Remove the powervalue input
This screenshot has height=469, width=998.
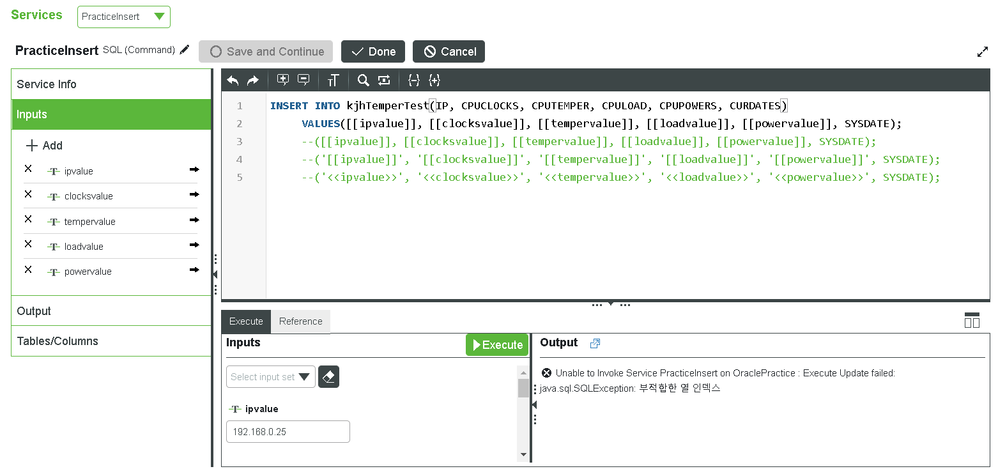click(28, 270)
